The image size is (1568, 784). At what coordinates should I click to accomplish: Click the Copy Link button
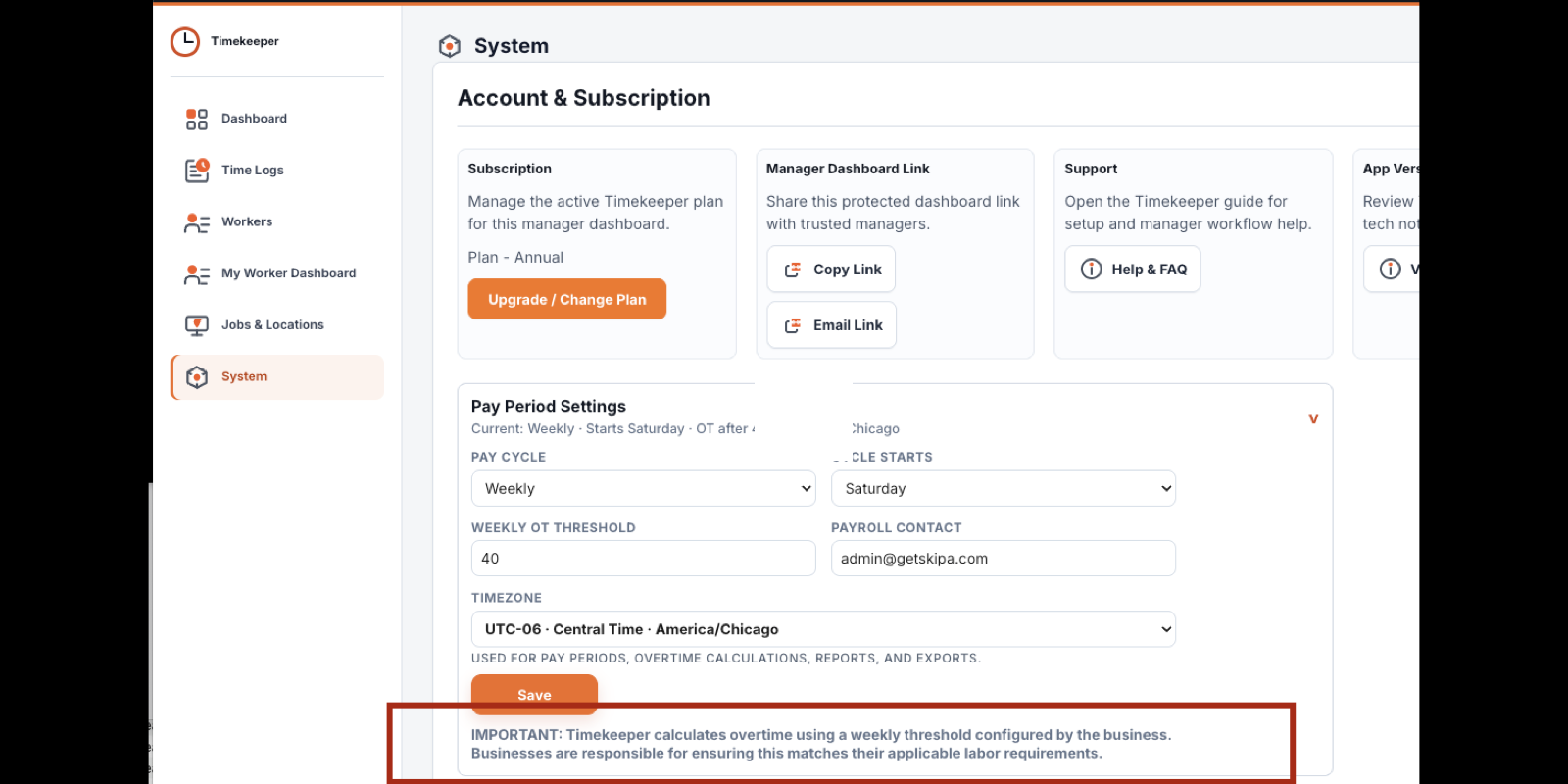point(831,269)
